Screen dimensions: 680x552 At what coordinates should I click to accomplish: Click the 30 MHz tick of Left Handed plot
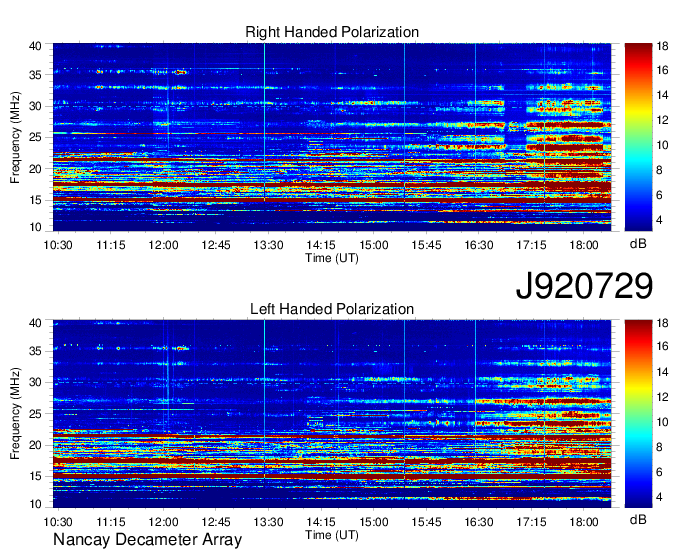[x=35, y=382]
